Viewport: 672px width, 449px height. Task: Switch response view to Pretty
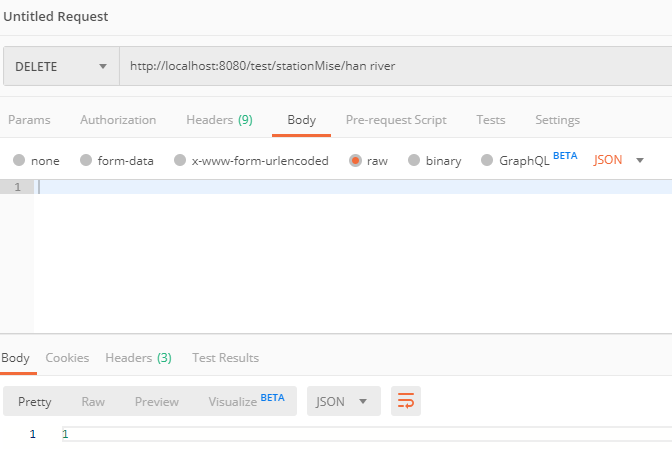[x=34, y=402]
